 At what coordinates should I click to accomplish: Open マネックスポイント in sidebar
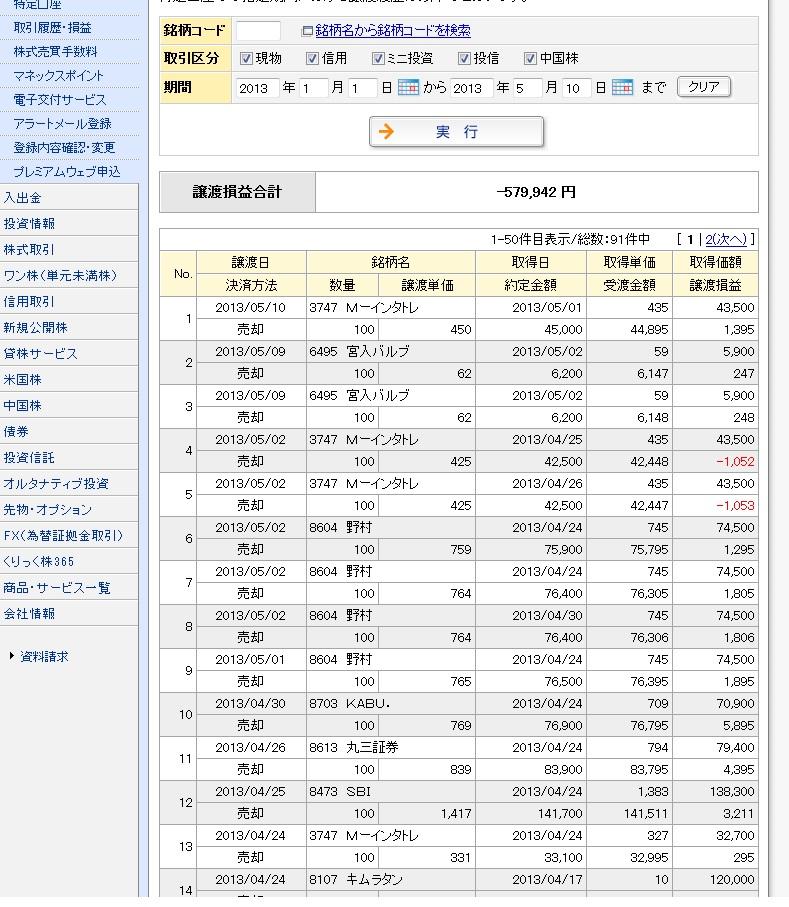pyautogui.click(x=58, y=76)
